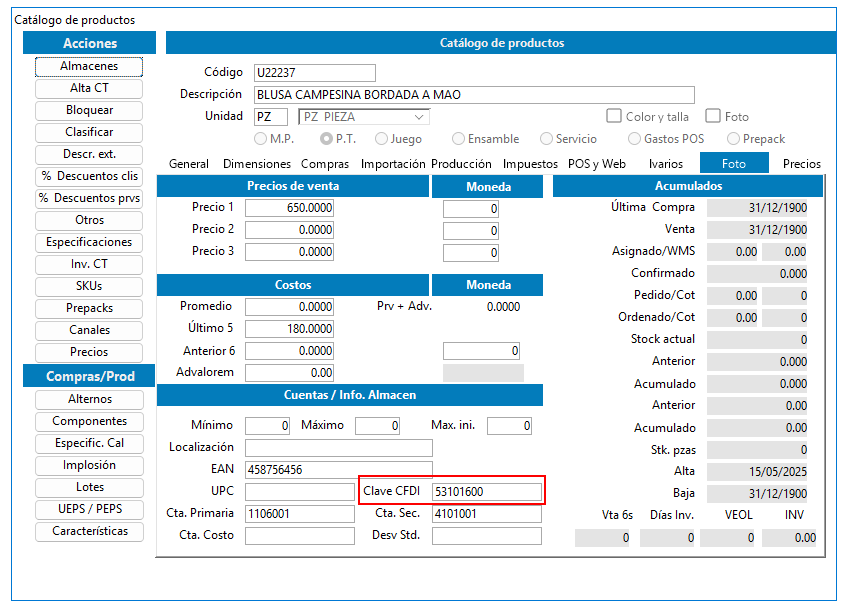Click the Clave CFDI input field
Image resolution: width=846 pixels, height=609 pixels.
[x=486, y=491]
